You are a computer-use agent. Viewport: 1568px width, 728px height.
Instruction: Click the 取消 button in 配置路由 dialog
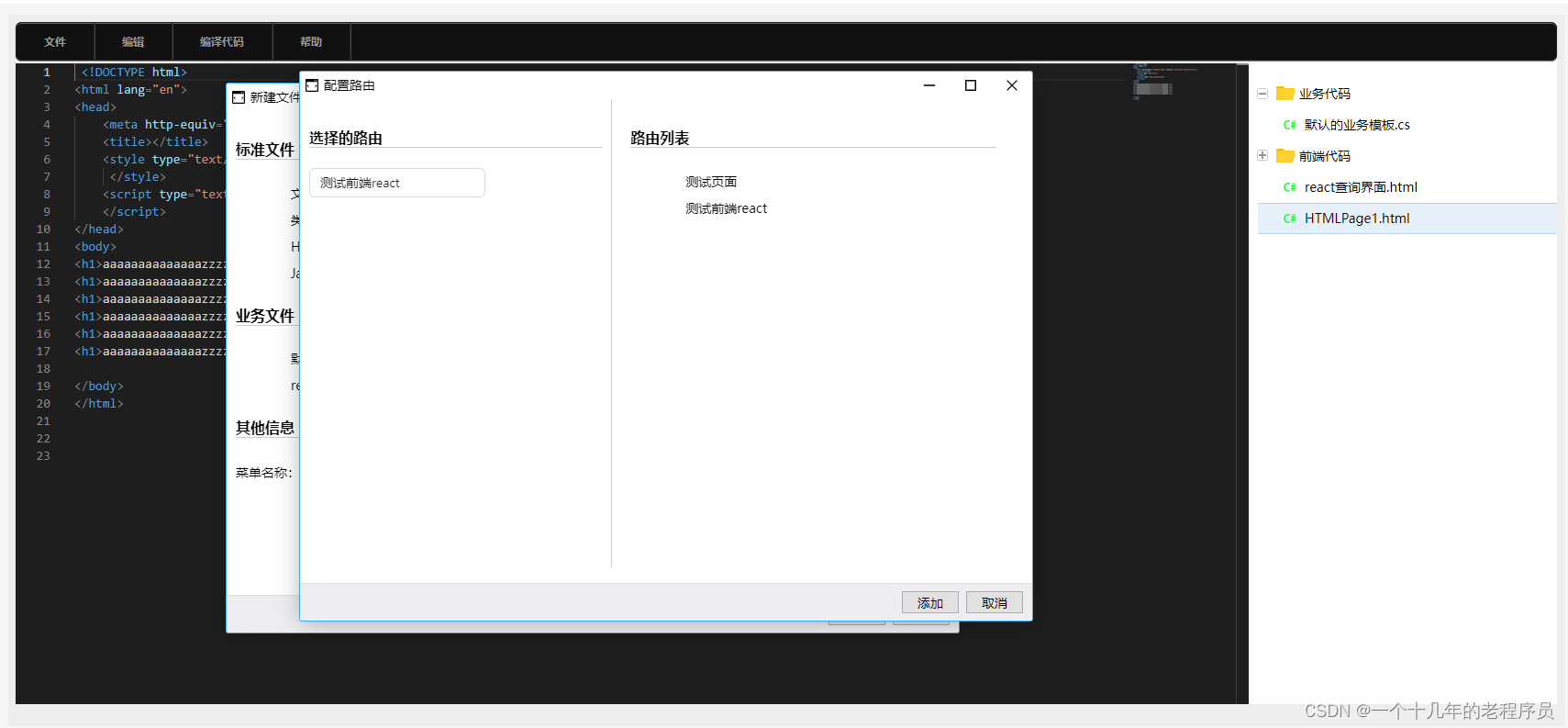(995, 603)
